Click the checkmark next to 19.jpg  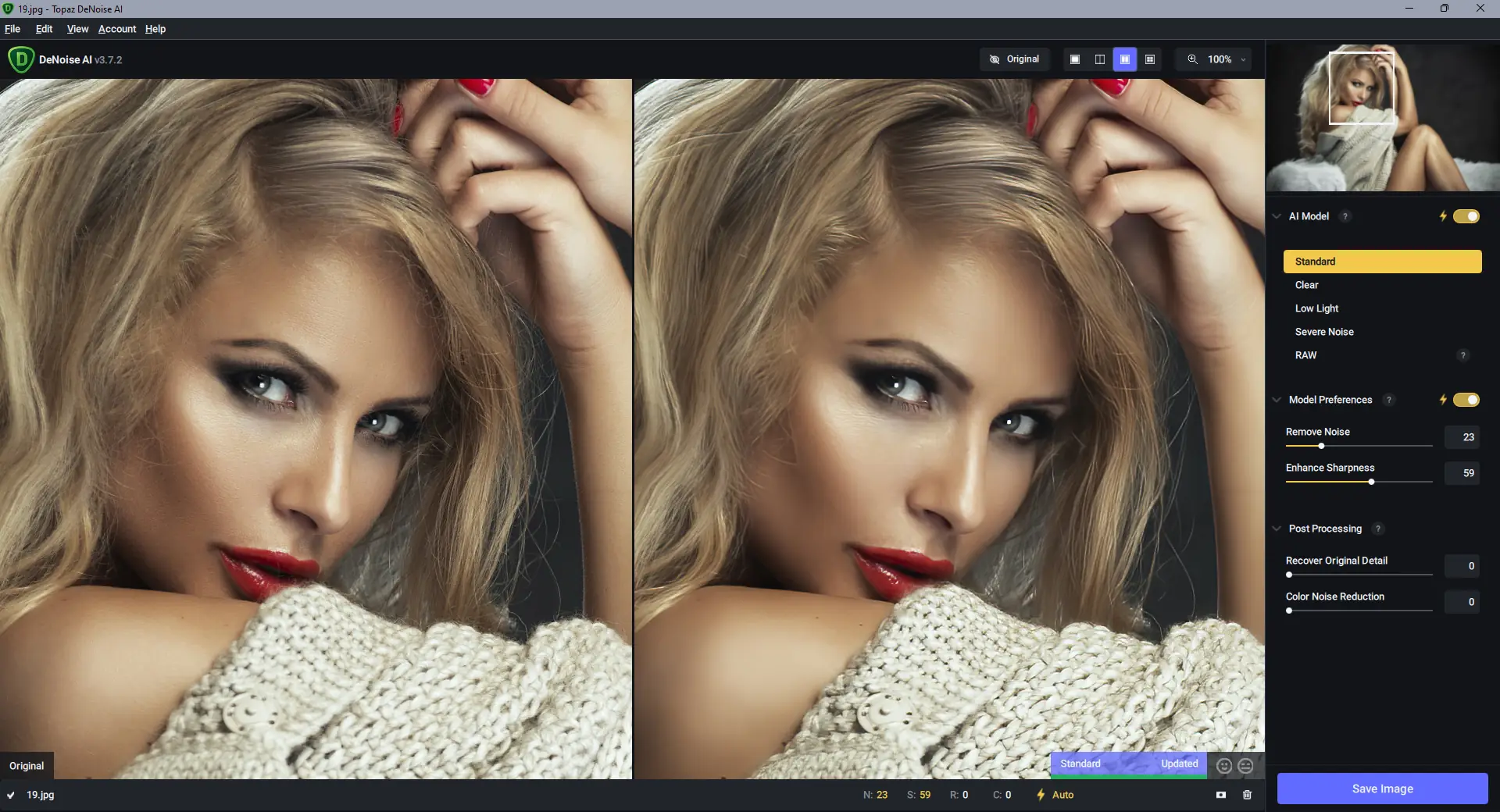[x=11, y=795]
